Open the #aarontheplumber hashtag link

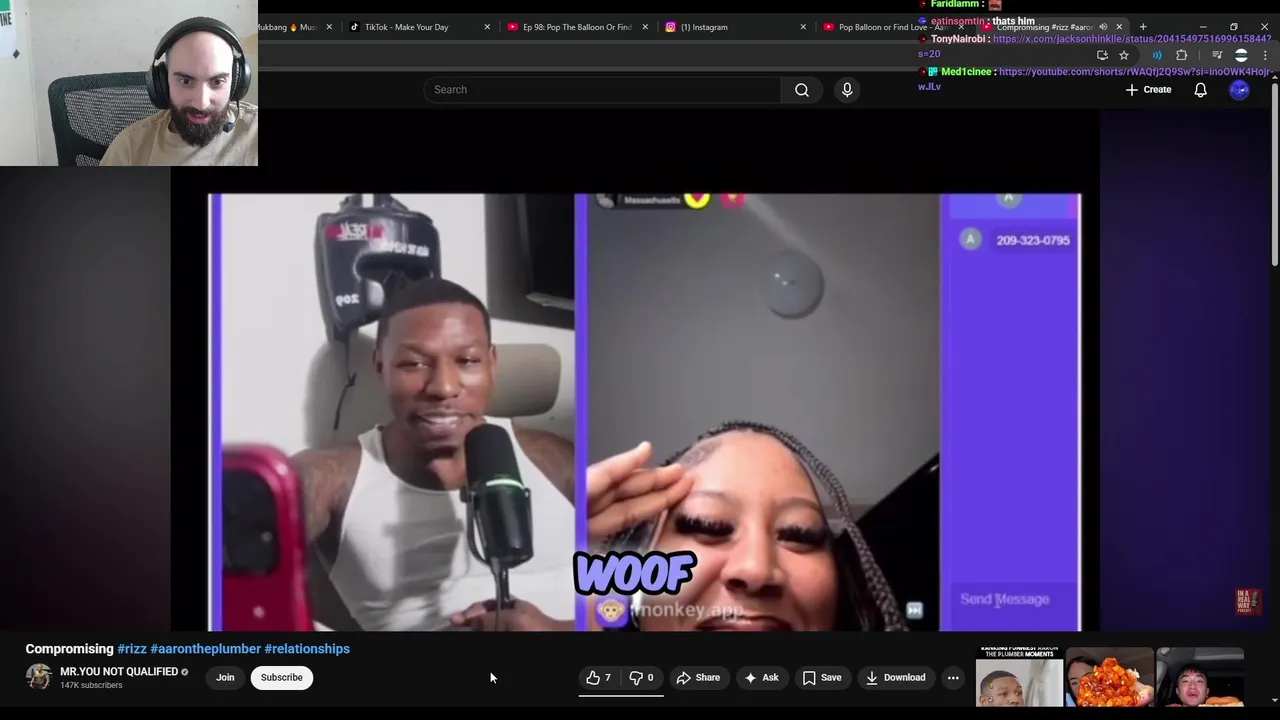(205, 649)
